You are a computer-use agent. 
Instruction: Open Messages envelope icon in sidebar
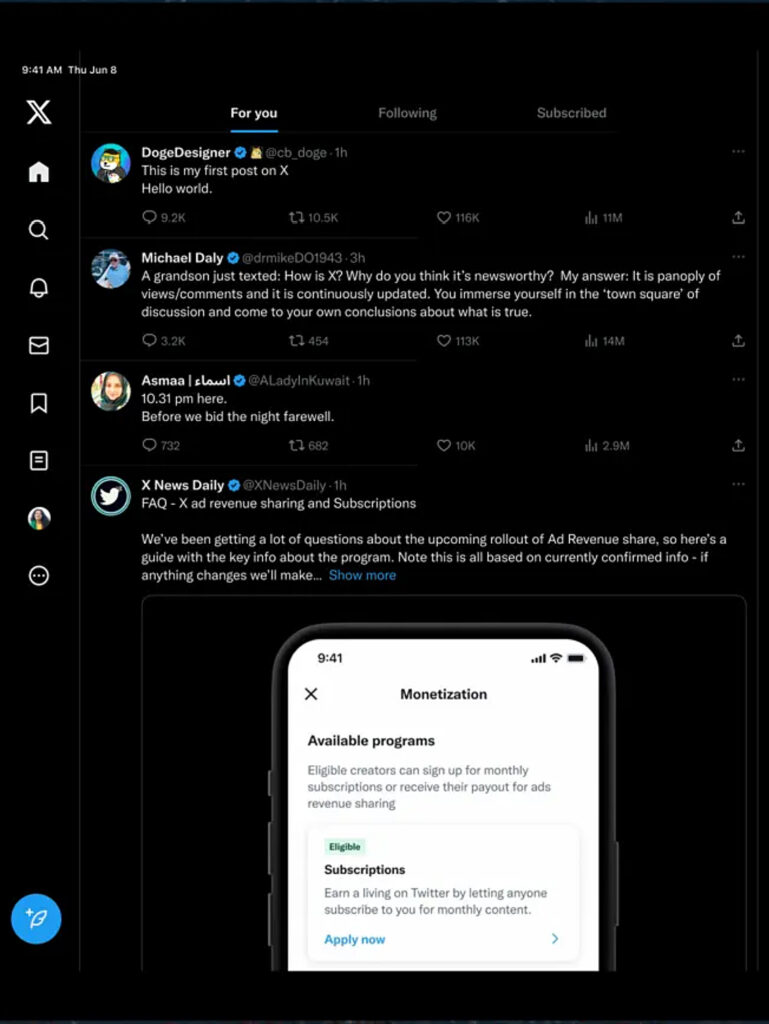point(39,345)
